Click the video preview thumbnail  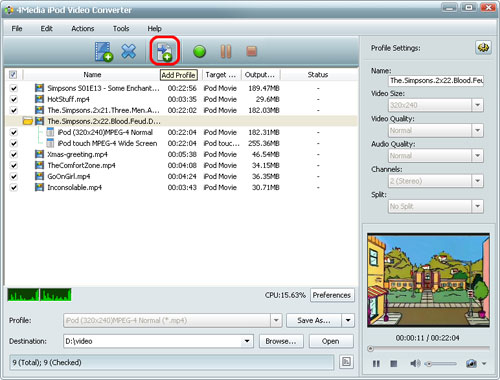428,280
